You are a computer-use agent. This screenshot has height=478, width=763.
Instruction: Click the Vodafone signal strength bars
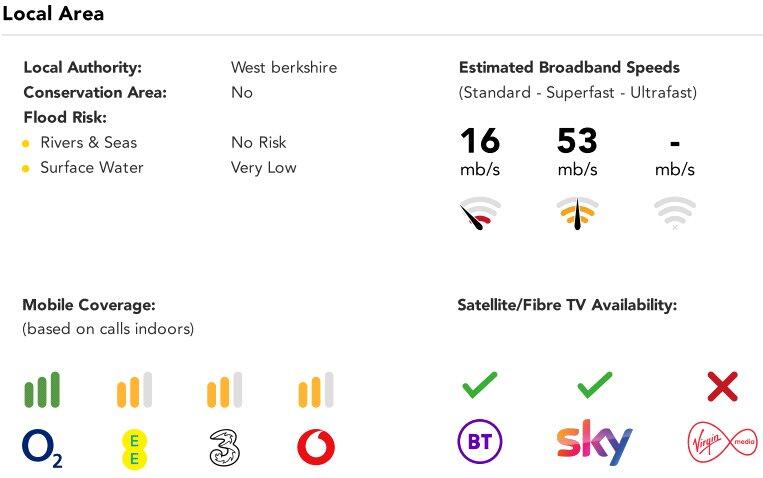click(316, 390)
